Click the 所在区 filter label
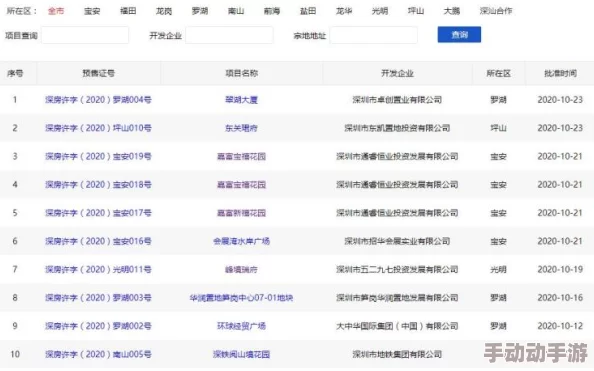 (x=21, y=11)
